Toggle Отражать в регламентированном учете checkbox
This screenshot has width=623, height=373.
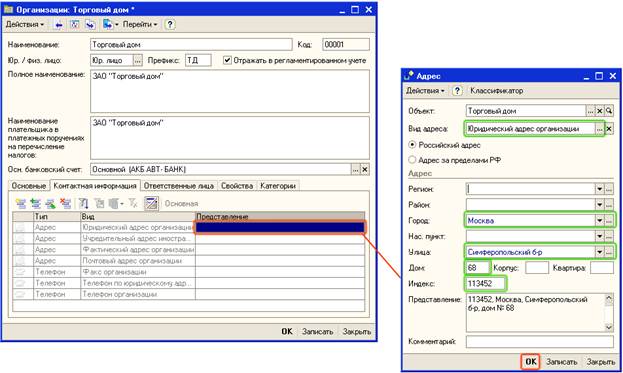tap(227, 60)
